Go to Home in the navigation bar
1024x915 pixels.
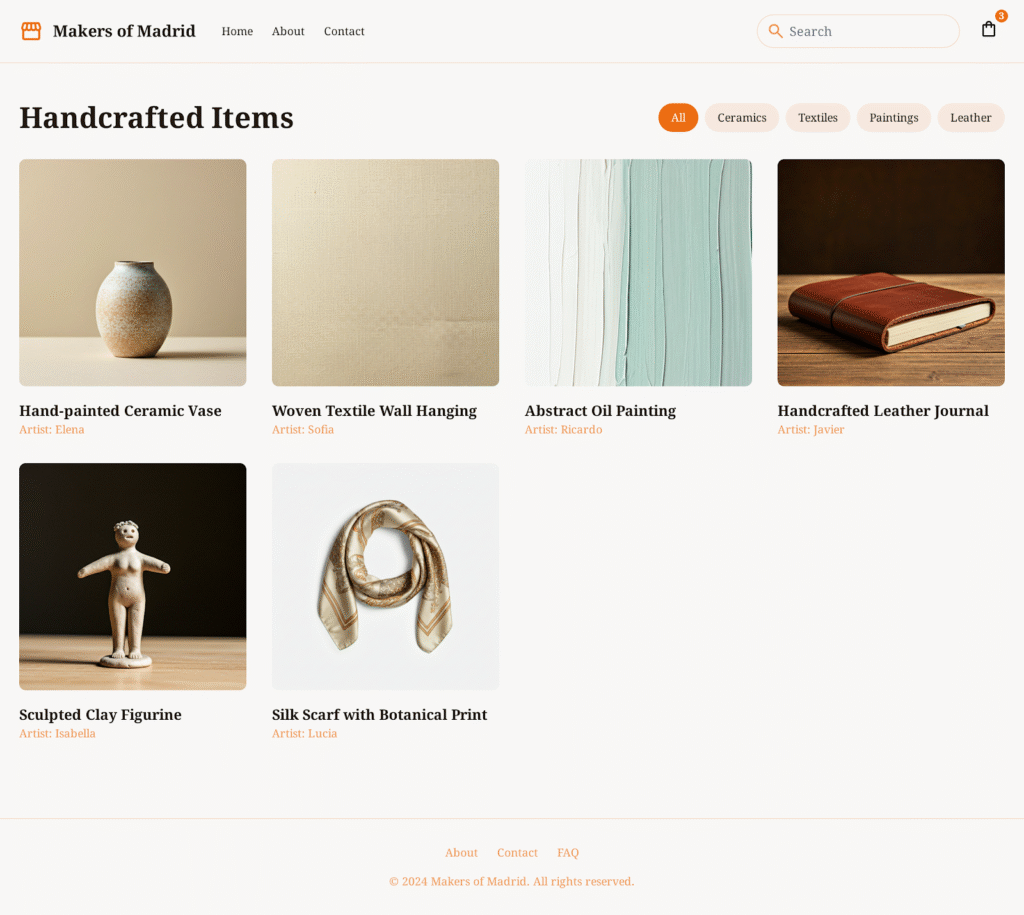tap(237, 31)
